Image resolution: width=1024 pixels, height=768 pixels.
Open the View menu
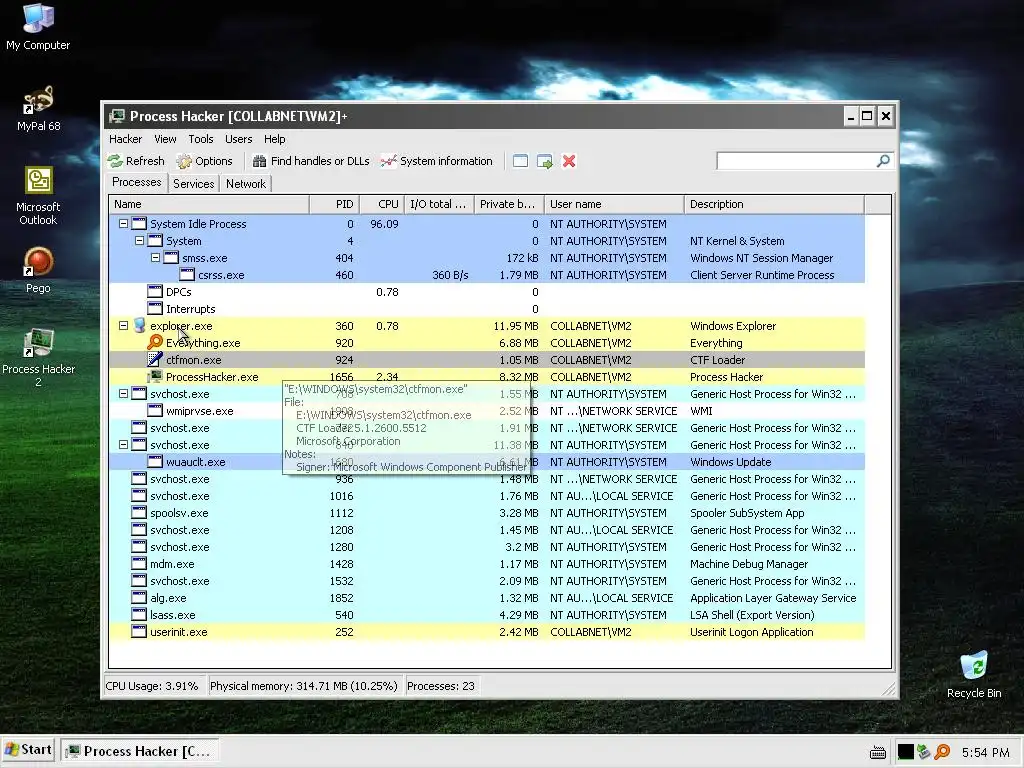tap(165, 139)
